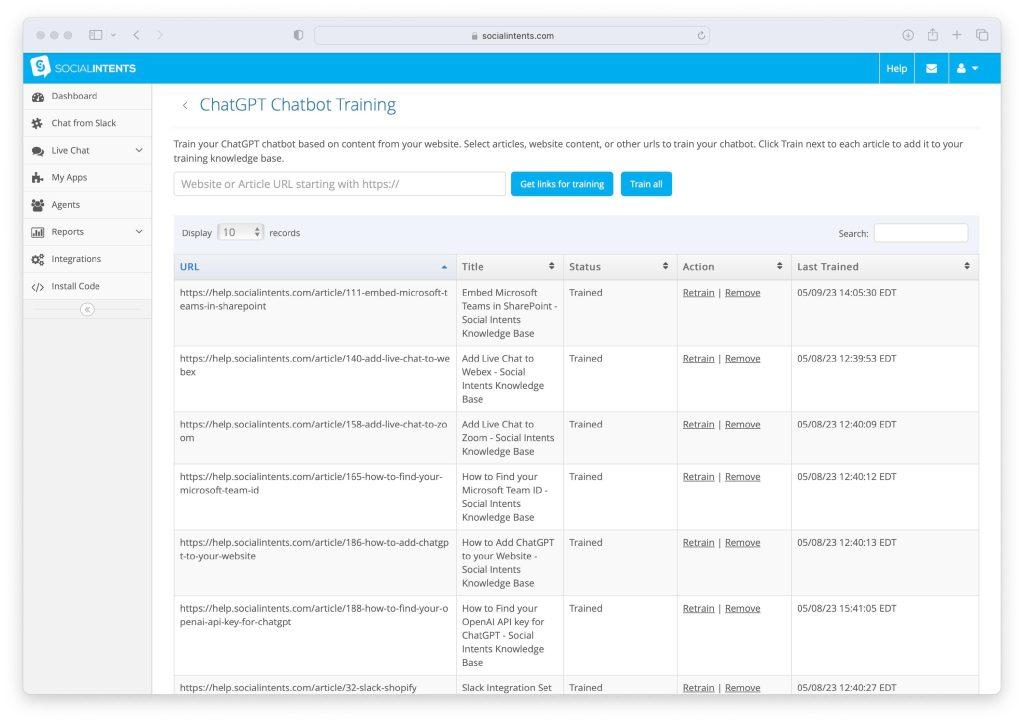The height and width of the screenshot is (723, 1024).
Task: Sort table by Last Trained column
Action: [x=885, y=266]
